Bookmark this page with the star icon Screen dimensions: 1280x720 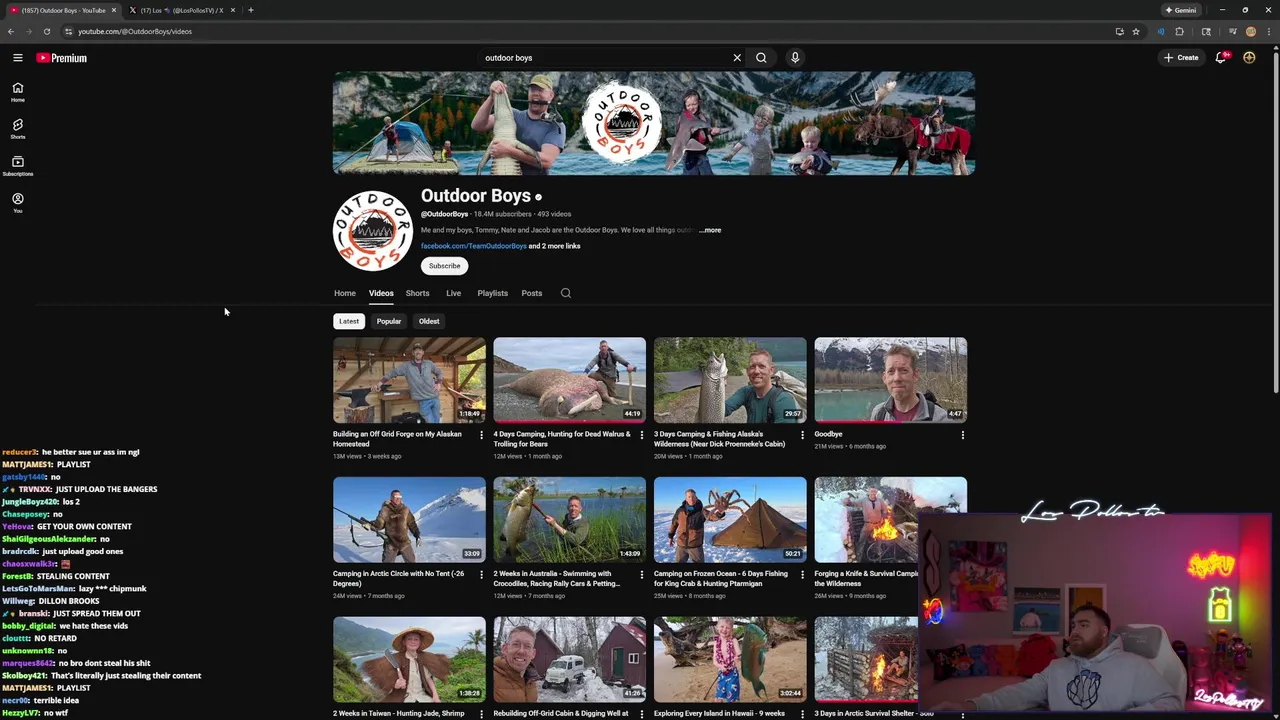[1136, 31]
